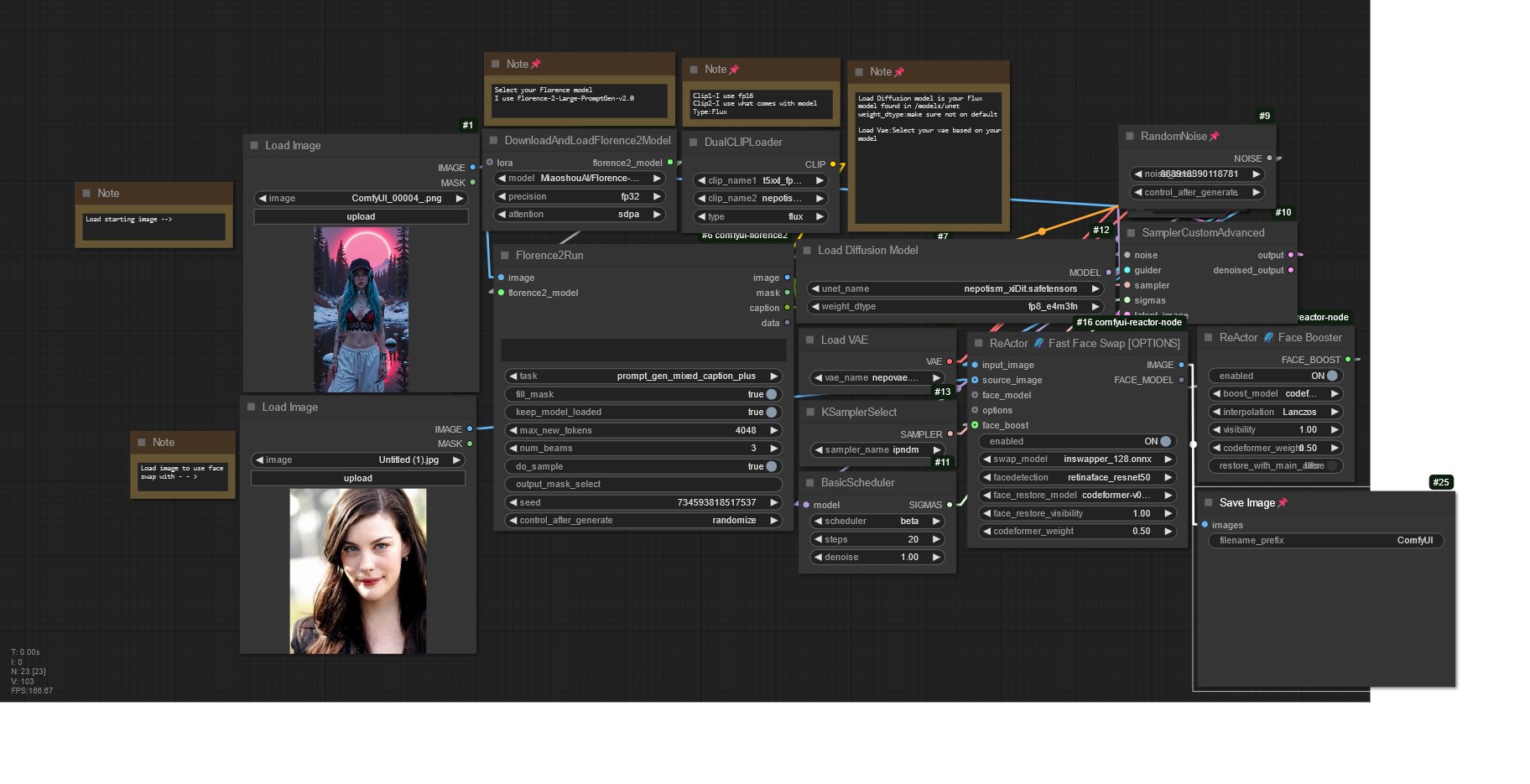Collapse the DownloadAndLoadFlorence2Model node via its title dot
This screenshot has height=784, width=1530.
click(493, 141)
